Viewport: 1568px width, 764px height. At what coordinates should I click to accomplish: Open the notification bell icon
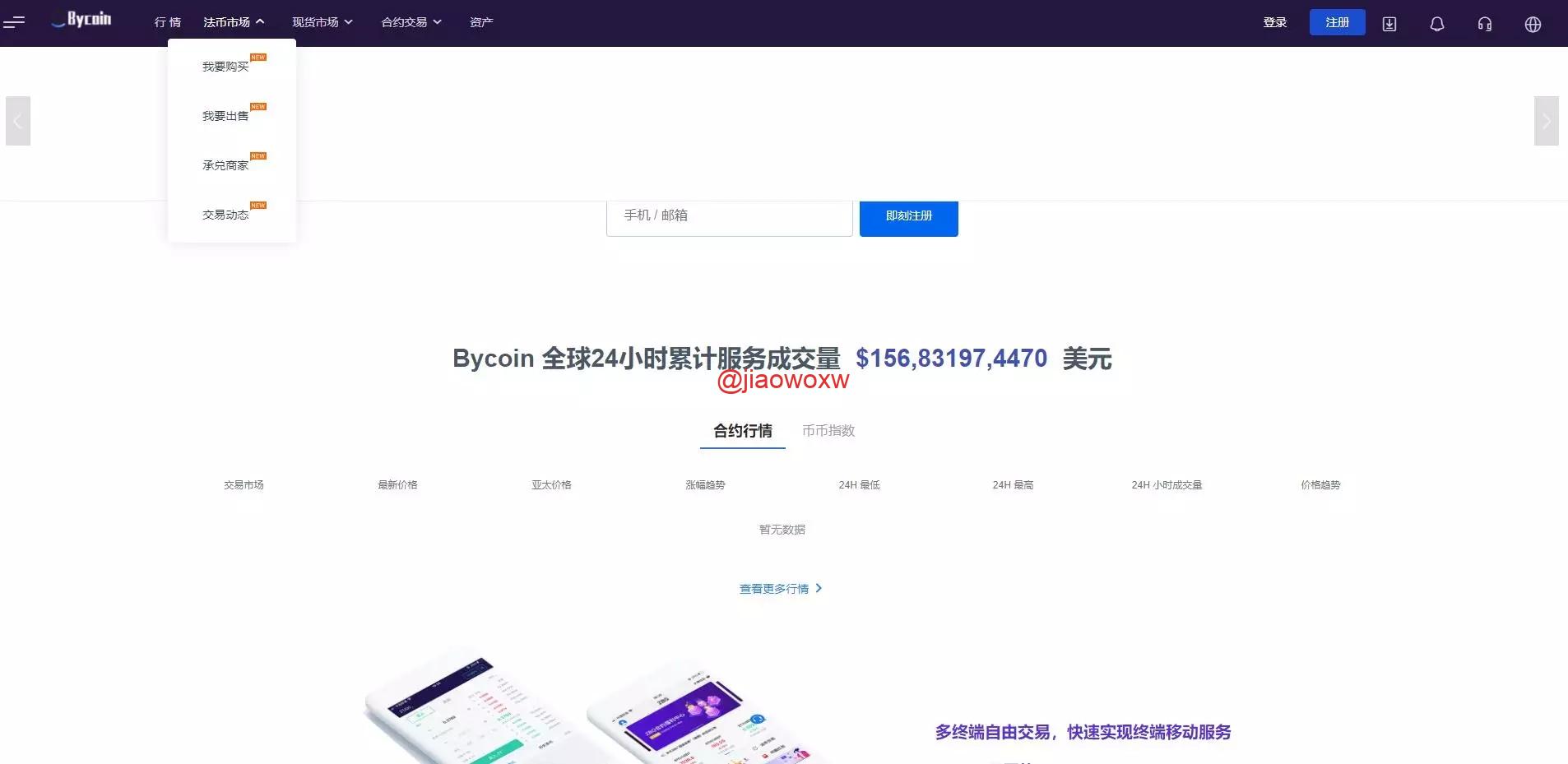(1437, 24)
